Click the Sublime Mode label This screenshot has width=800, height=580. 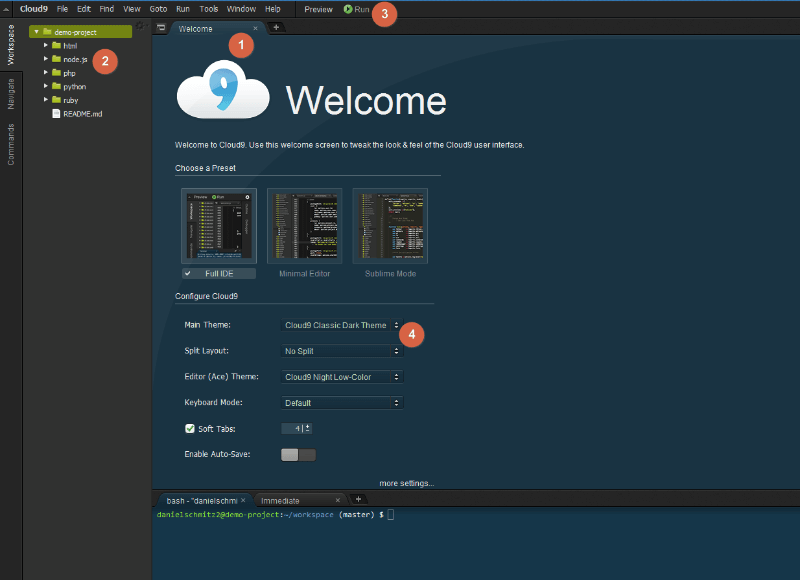tap(390, 273)
